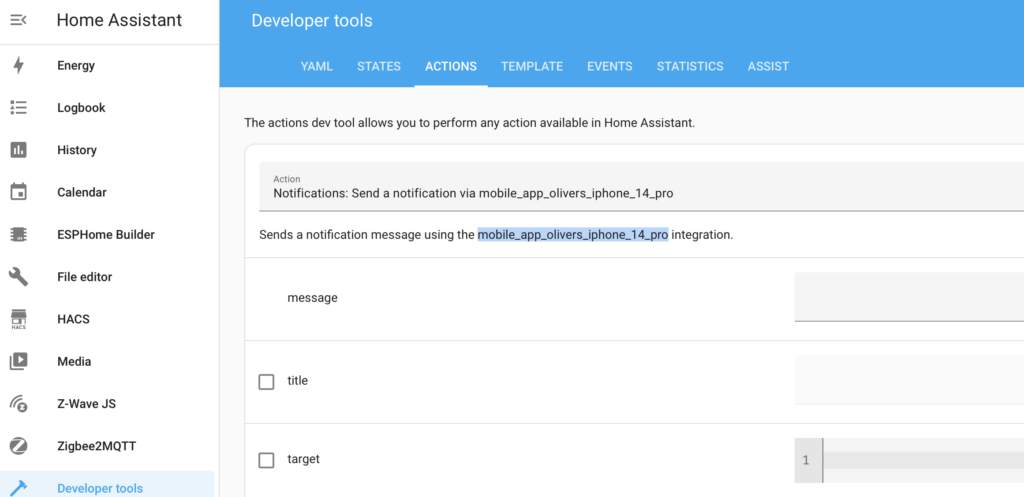This screenshot has width=1024, height=497.
Task: Click the message field label
Action: [x=313, y=298]
